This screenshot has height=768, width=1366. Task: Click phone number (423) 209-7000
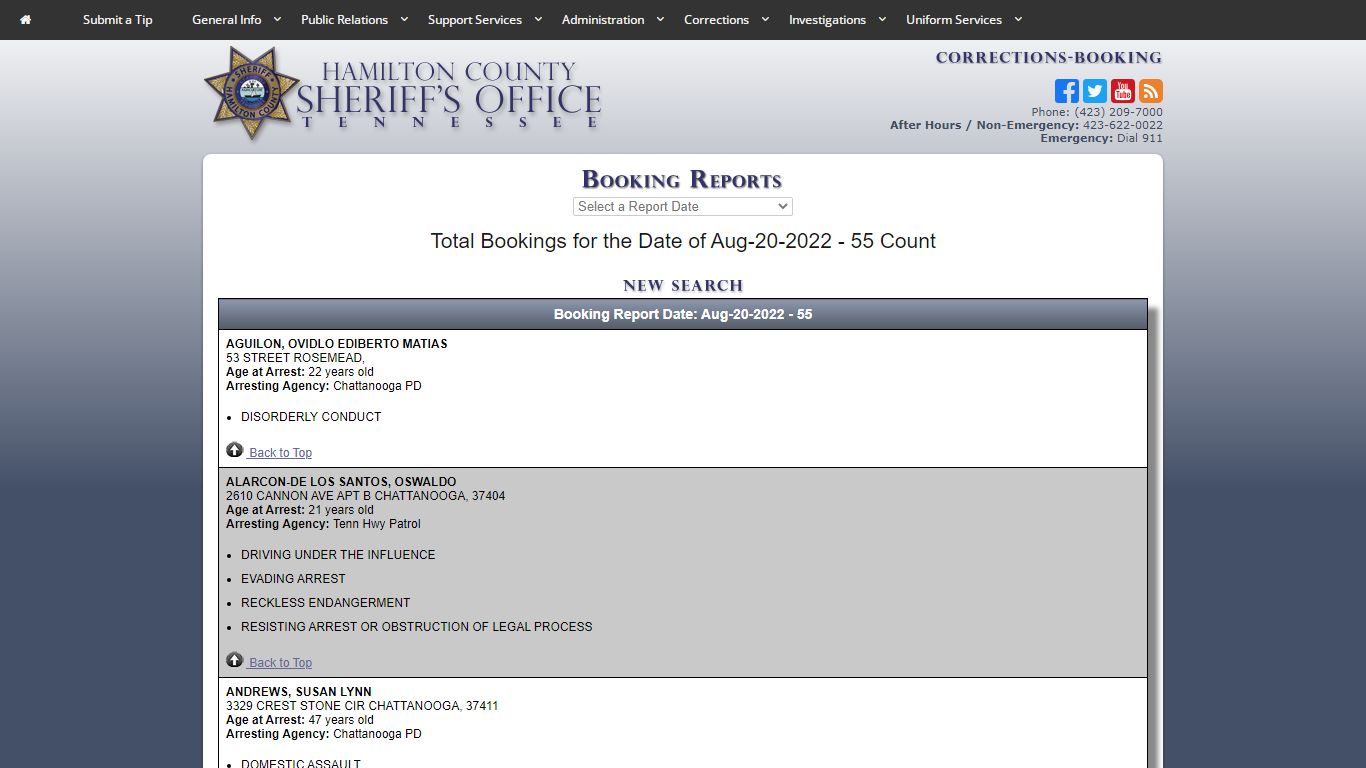1118,112
